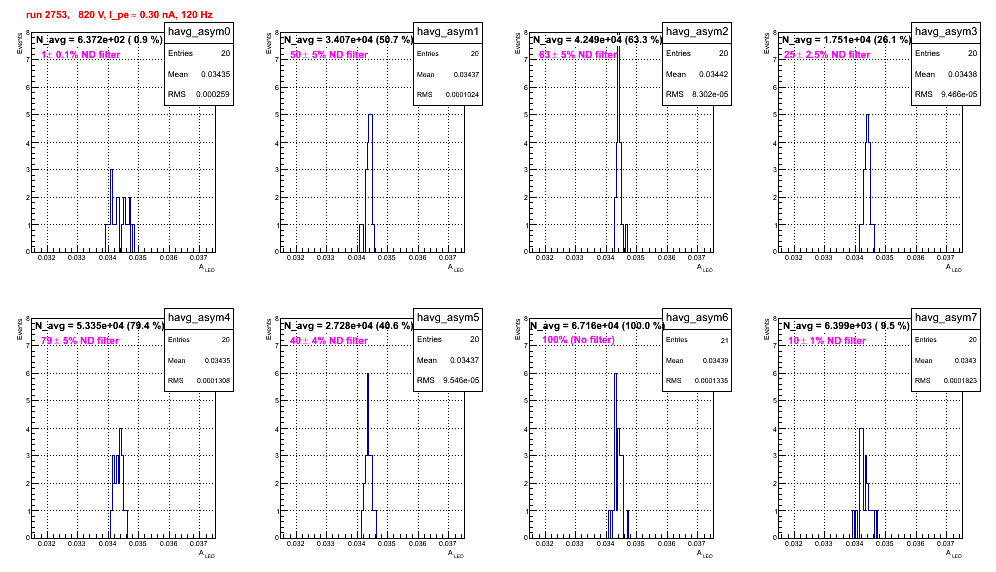The image size is (996, 572).
Task: Select the magenta 79 ± 5% ND filter label
Action: [x=80, y=341]
